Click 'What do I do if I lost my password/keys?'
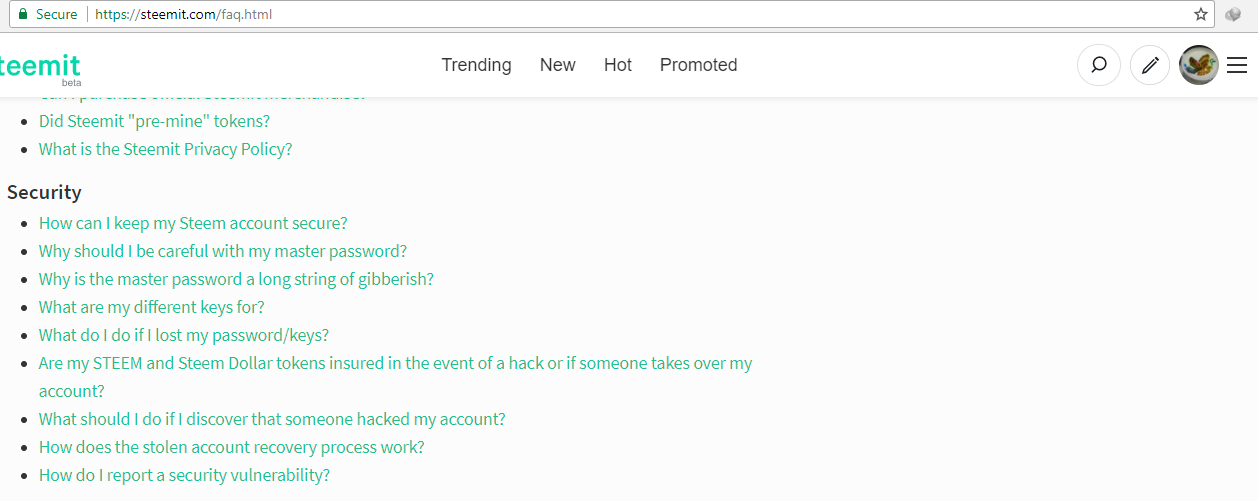The image size is (1258, 501). pyautogui.click(x=183, y=335)
